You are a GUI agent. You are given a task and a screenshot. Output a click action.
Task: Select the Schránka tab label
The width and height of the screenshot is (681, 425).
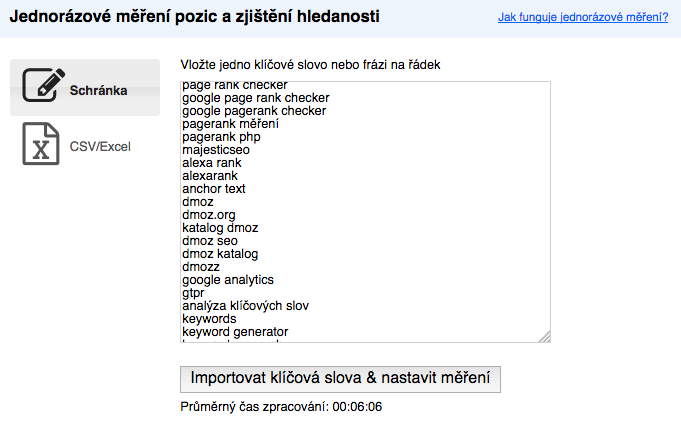coord(98,90)
